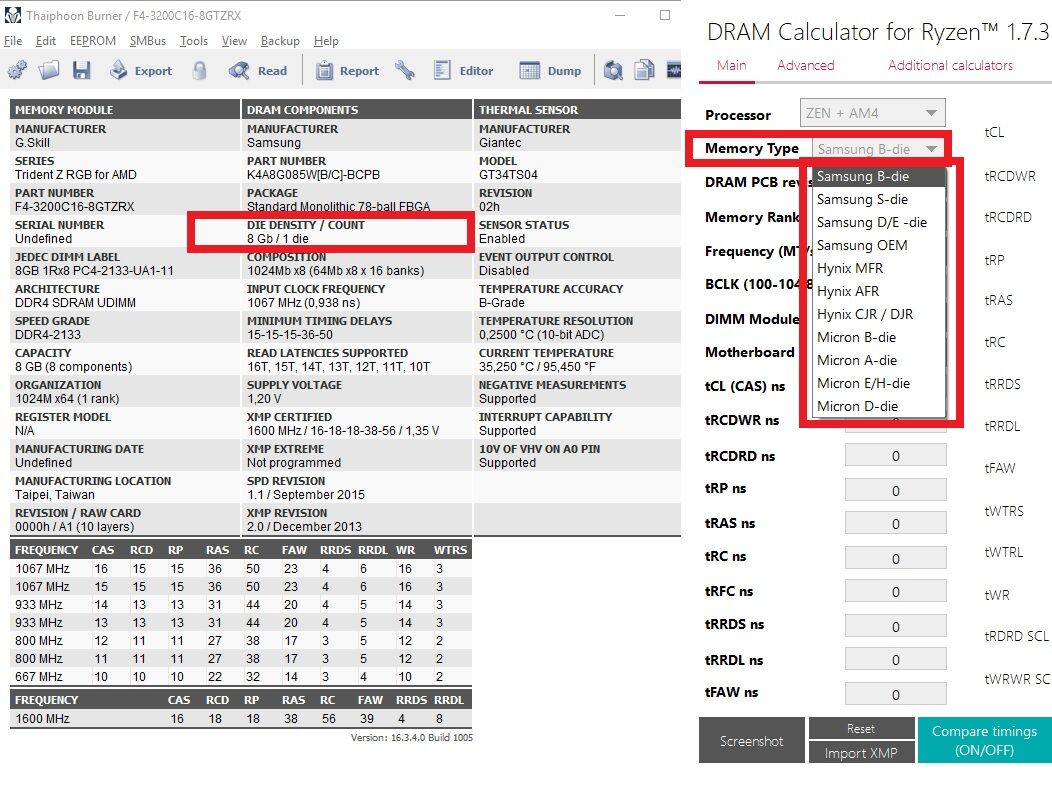Click the floppy disk save icon

coord(82,70)
